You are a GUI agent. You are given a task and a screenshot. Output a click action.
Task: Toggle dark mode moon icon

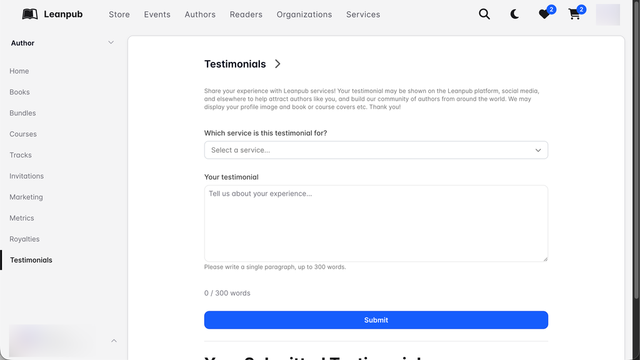(514, 14)
